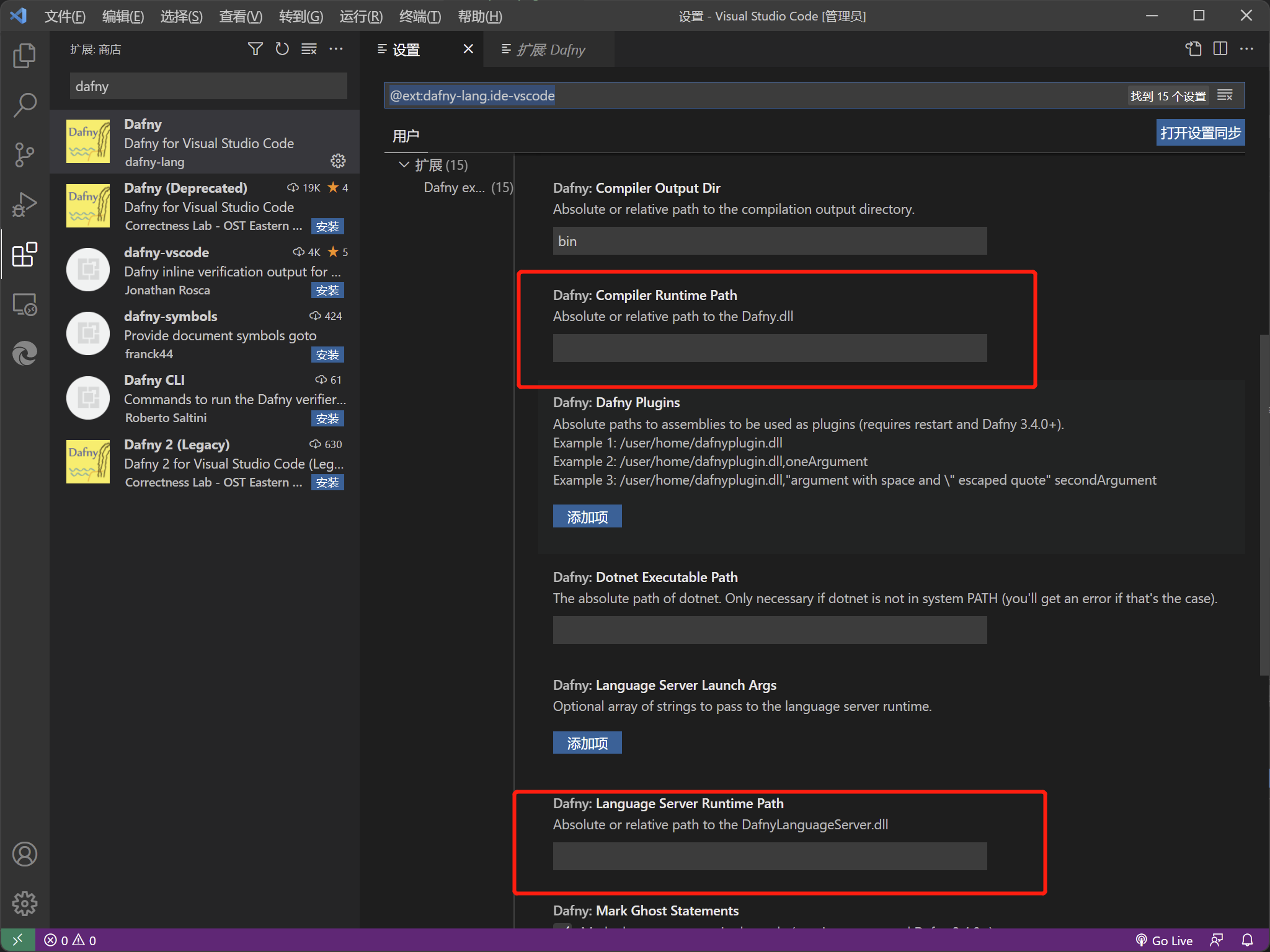
Task: Filter extensions with the funnel icon
Action: (255, 49)
